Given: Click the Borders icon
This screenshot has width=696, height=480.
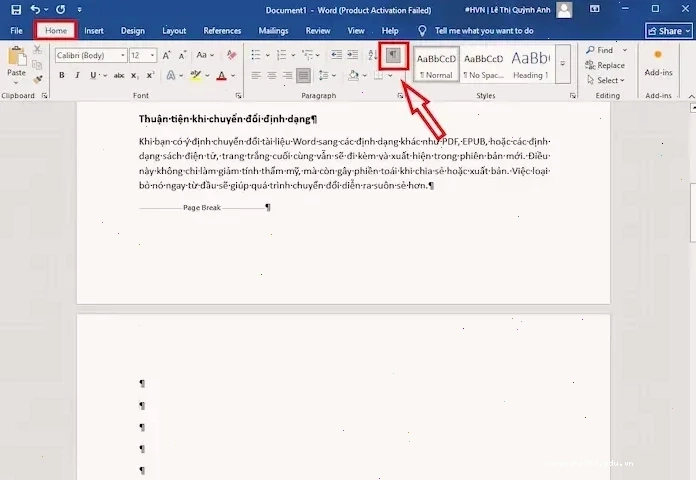Looking at the screenshot, I should [379, 75].
